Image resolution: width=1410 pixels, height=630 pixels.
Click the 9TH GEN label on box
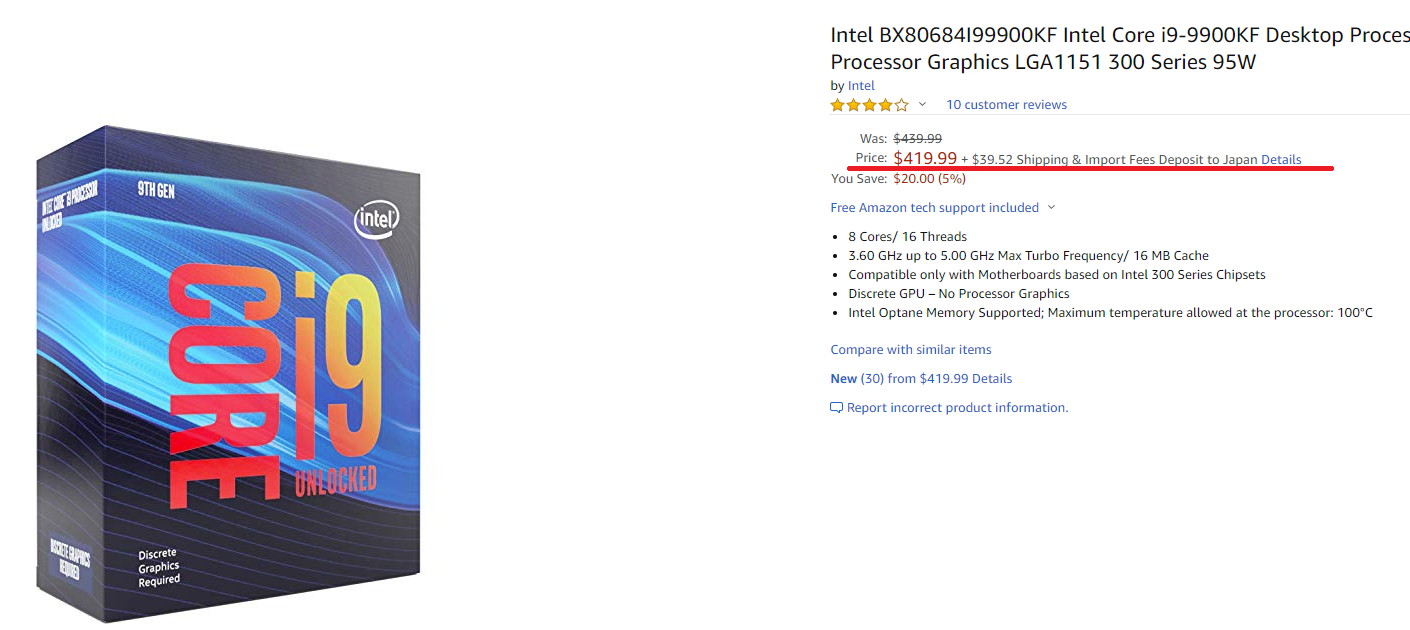click(157, 189)
